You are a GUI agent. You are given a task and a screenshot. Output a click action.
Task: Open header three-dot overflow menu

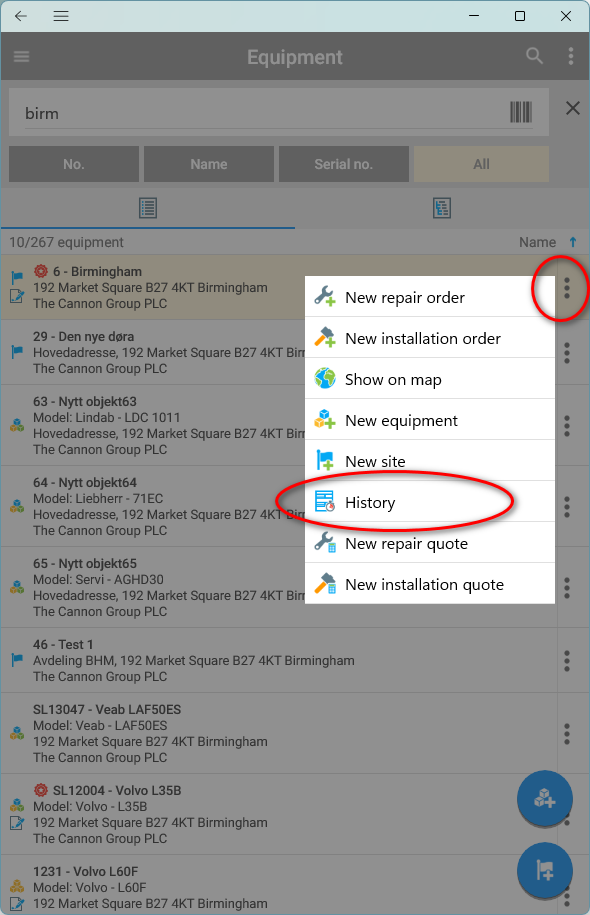(571, 56)
